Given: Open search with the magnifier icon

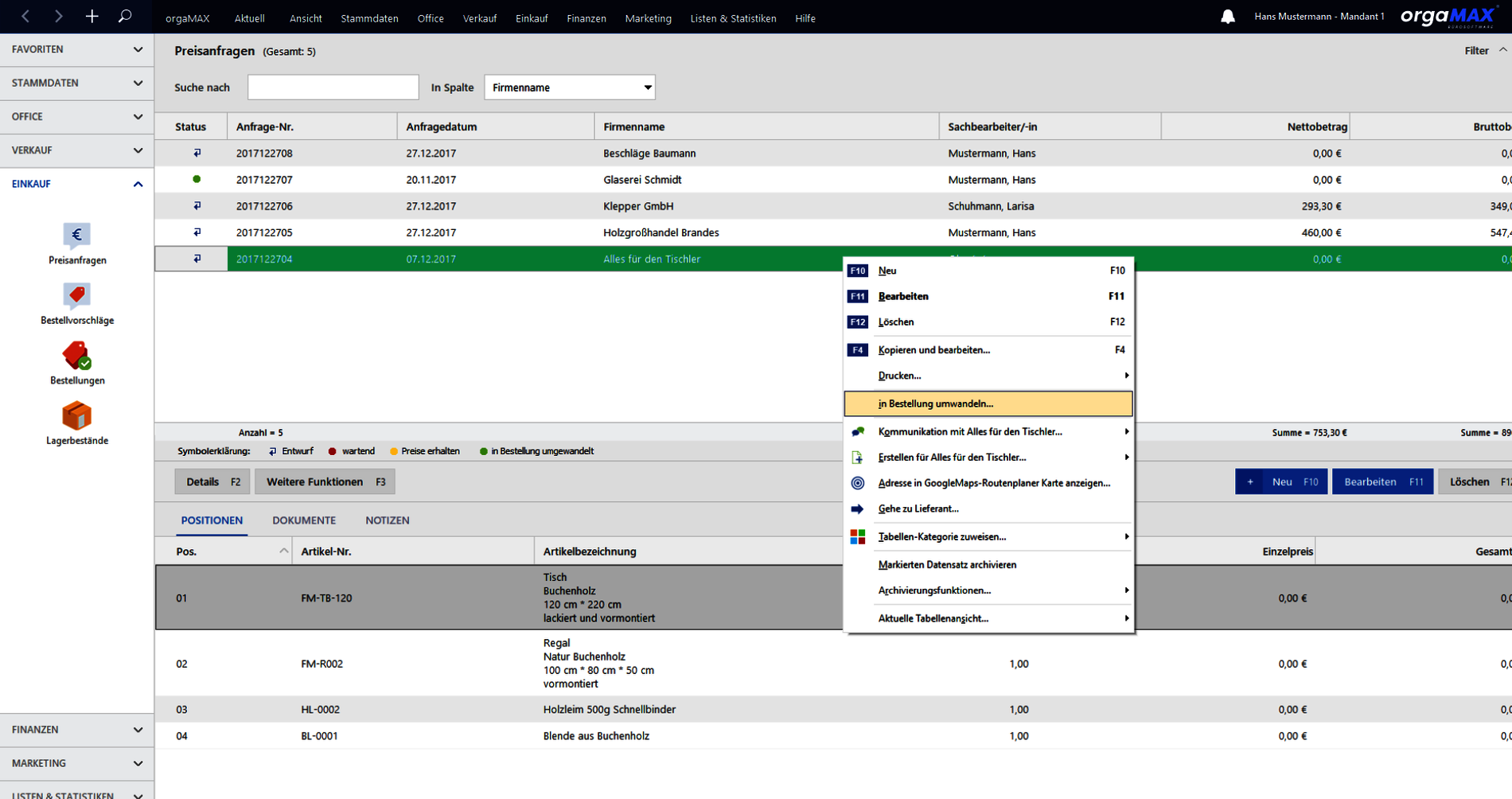Looking at the screenshot, I should (x=125, y=16).
